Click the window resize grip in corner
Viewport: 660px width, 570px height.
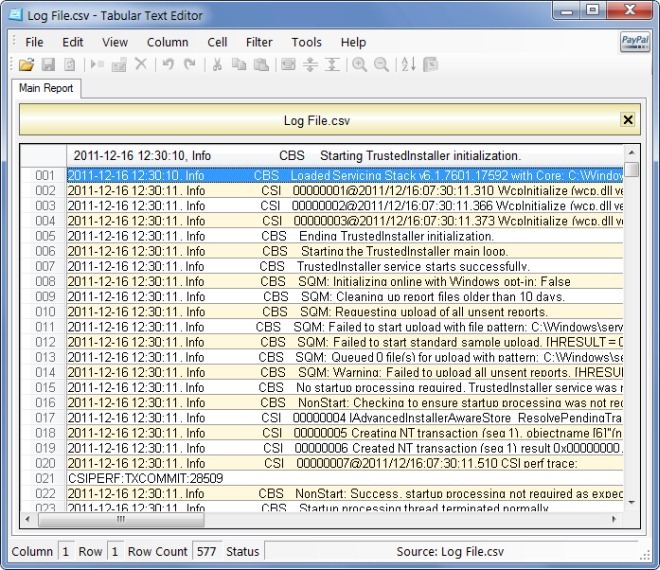click(644, 556)
